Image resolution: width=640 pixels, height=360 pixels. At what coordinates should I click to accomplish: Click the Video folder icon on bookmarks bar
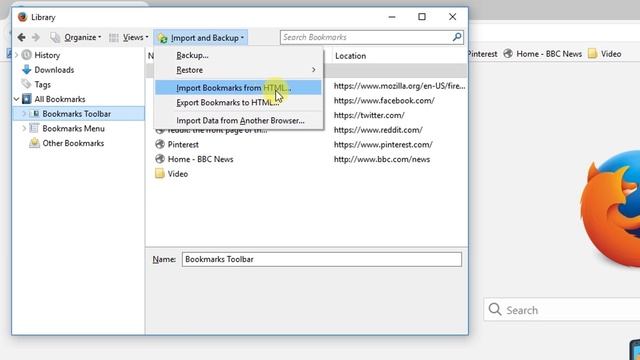pyautogui.click(x=592, y=53)
